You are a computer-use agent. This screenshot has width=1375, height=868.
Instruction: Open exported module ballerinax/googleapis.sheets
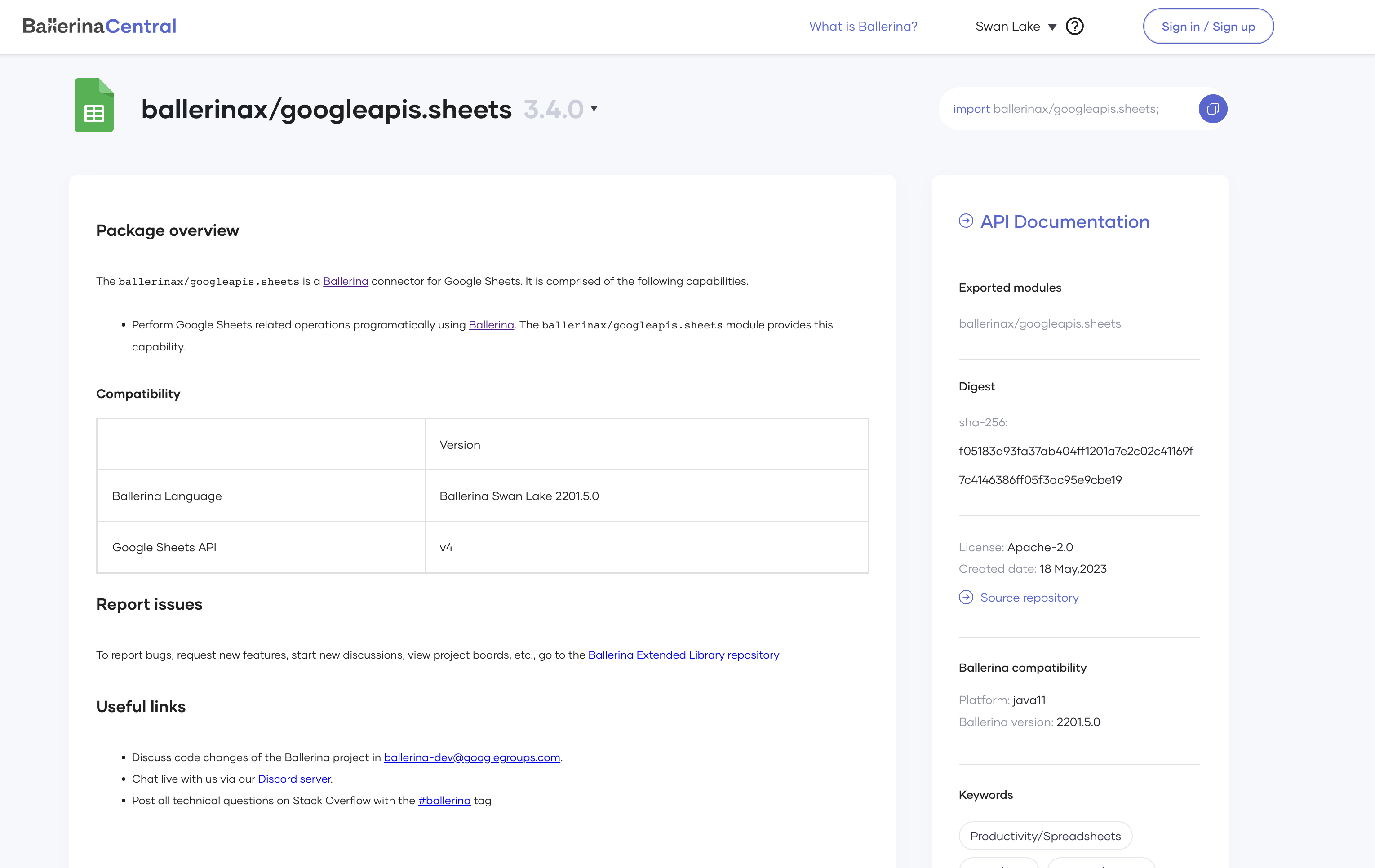[1039, 324]
